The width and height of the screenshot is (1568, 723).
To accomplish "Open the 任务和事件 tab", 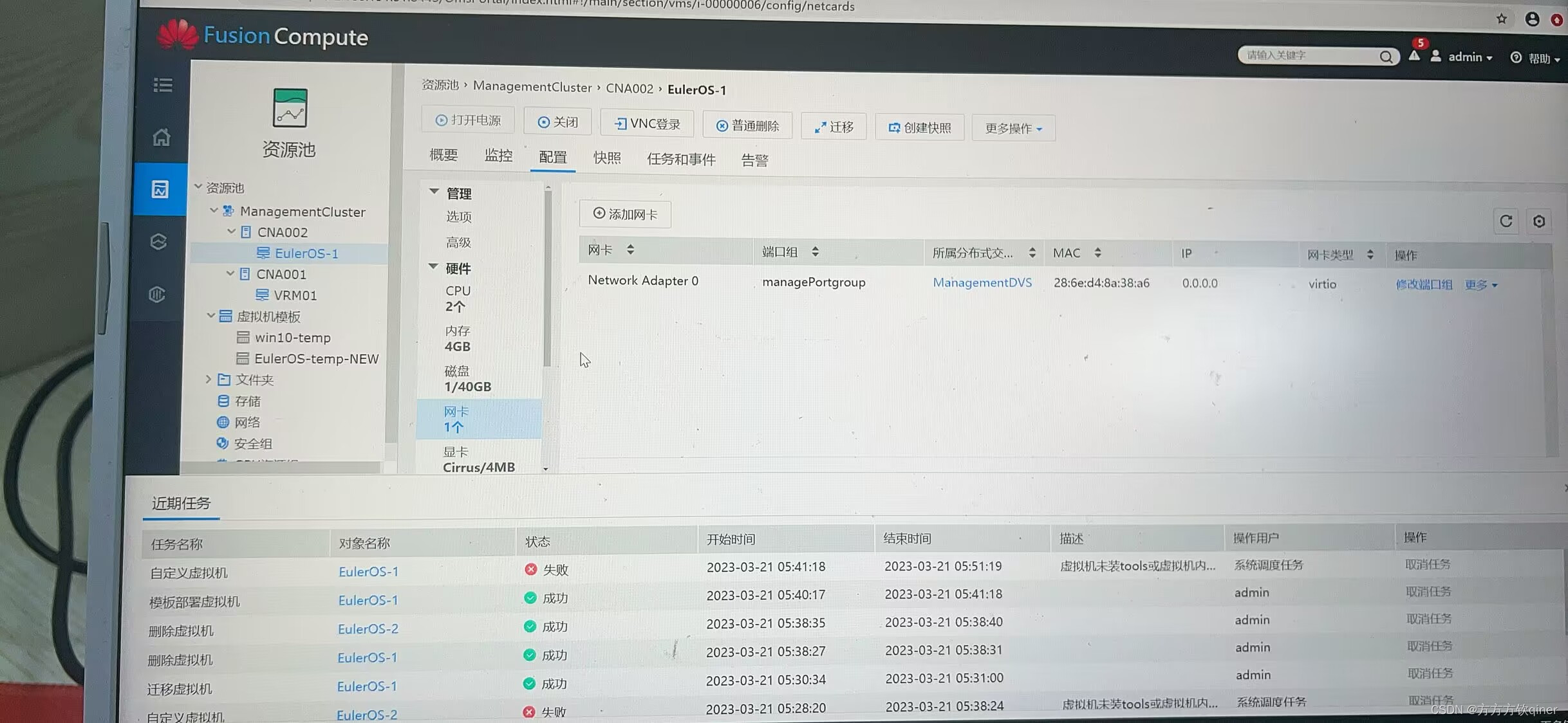I will pos(681,160).
